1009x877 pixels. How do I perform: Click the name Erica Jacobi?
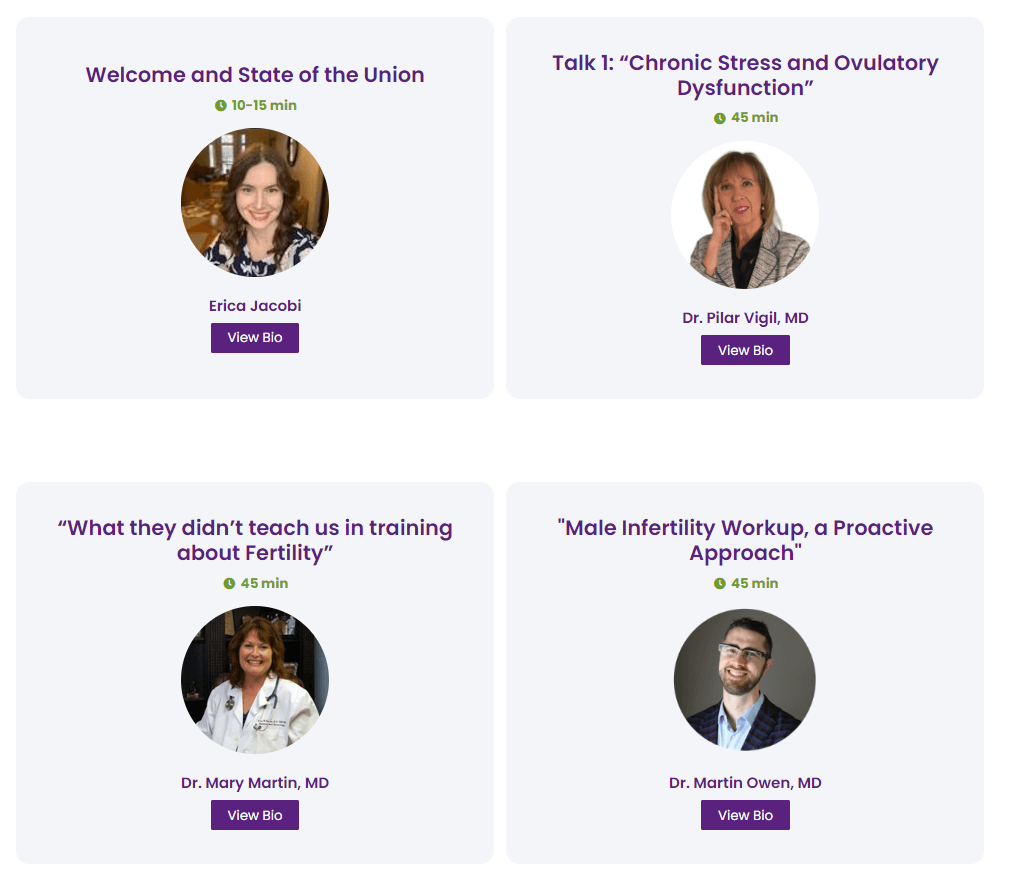click(x=255, y=306)
